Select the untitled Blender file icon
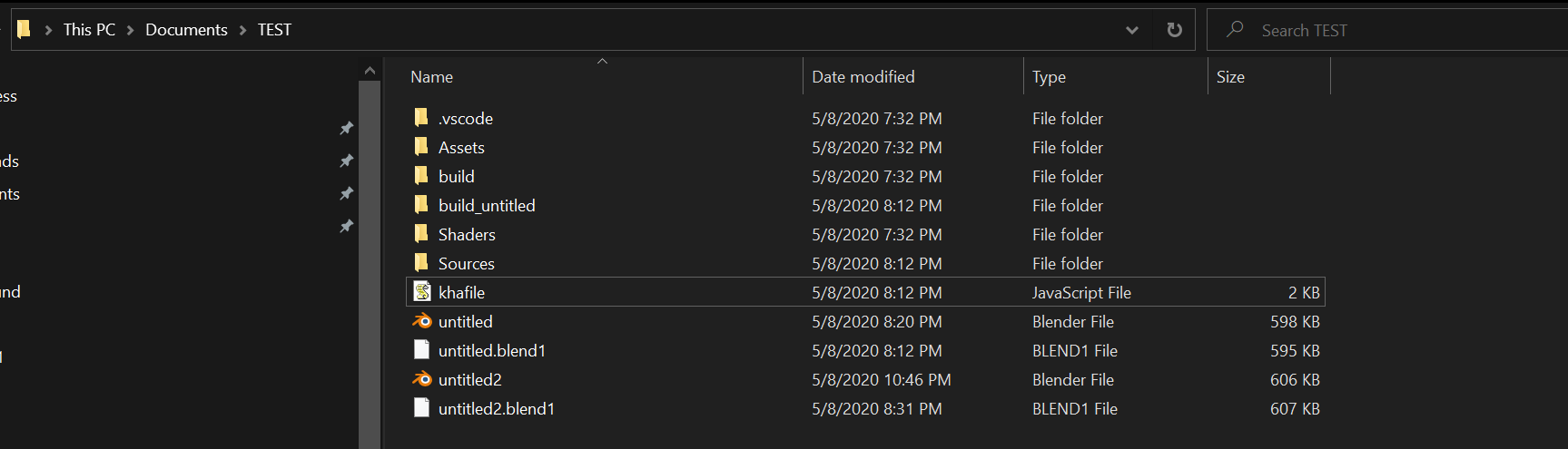 422,321
